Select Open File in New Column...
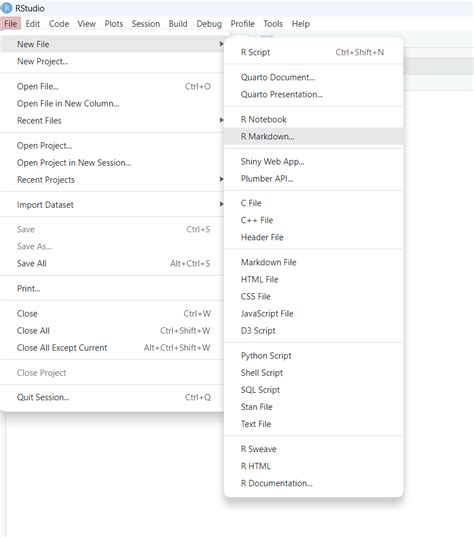This screenshot has height=538, width=474. click(113, 103)
